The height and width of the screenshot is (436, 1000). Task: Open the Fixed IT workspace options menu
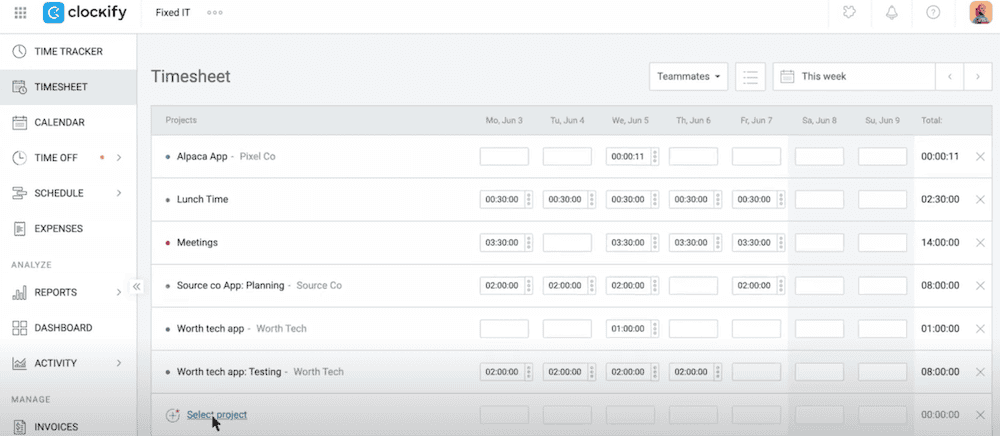point(215,13)
